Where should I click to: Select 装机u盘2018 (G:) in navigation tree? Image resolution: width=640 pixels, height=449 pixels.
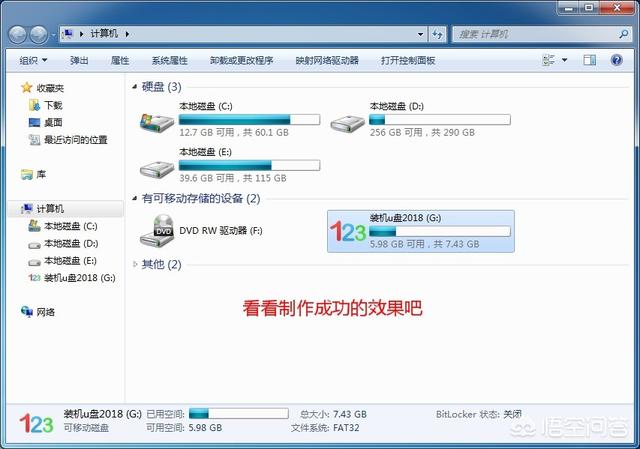72,278
